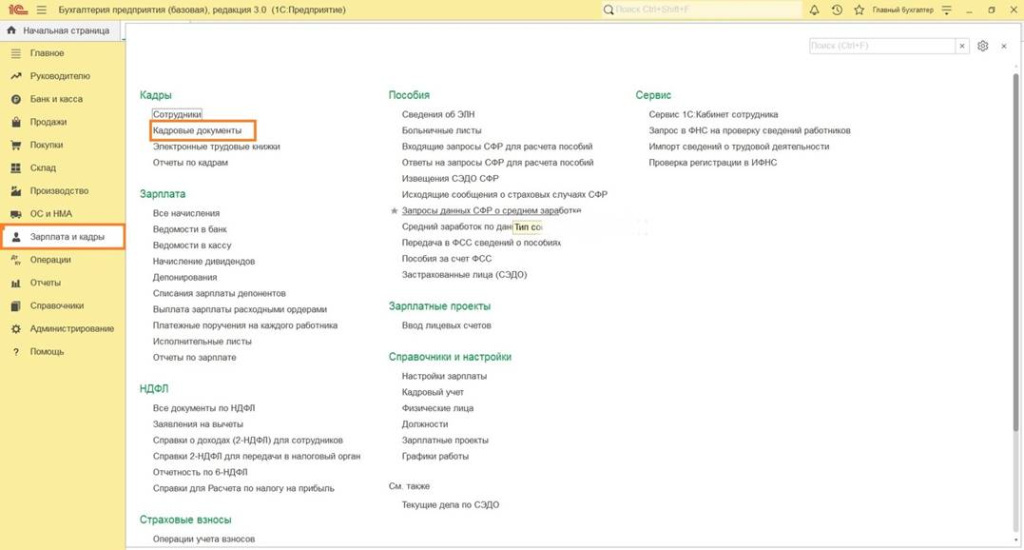Open service settings dropdown near Главный бухгалтер
Viewport: 1024px width, 550px height.
[945, 9]
